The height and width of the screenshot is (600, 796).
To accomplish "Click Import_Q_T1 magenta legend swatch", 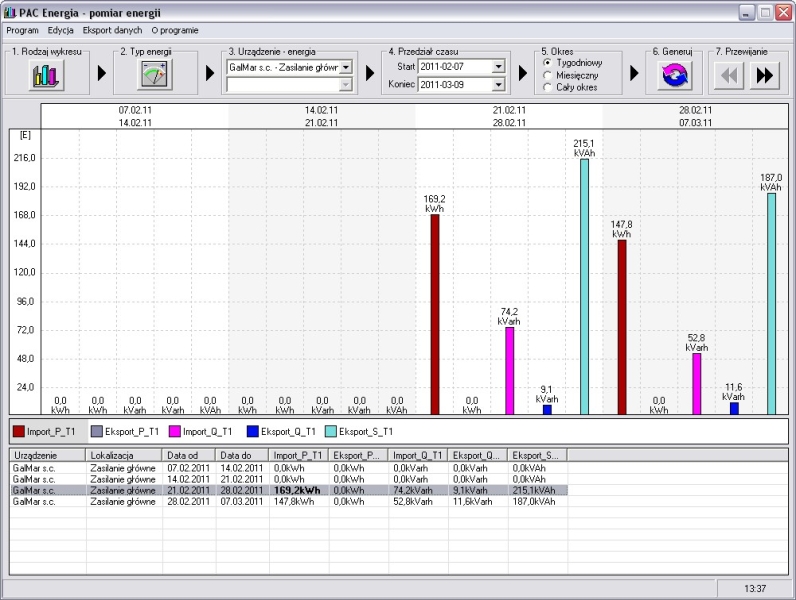I will [x=175, y=431].
